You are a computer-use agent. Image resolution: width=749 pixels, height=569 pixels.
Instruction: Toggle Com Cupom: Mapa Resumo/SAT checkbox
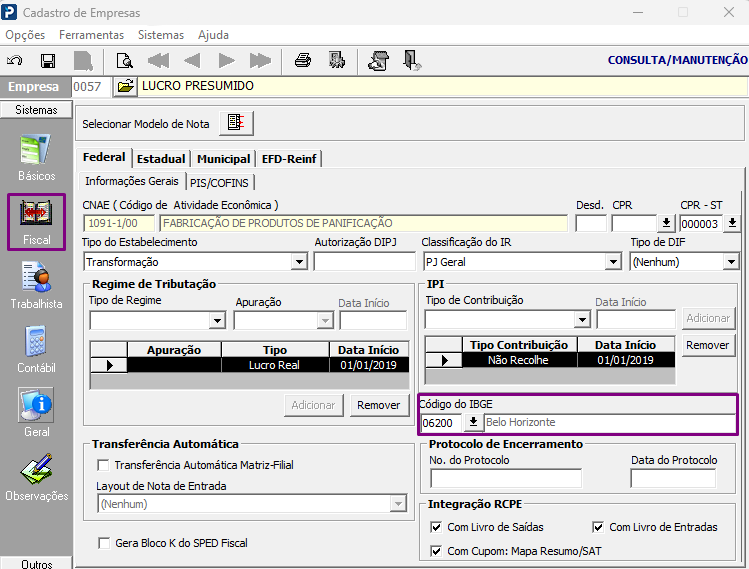click(436, 551)
